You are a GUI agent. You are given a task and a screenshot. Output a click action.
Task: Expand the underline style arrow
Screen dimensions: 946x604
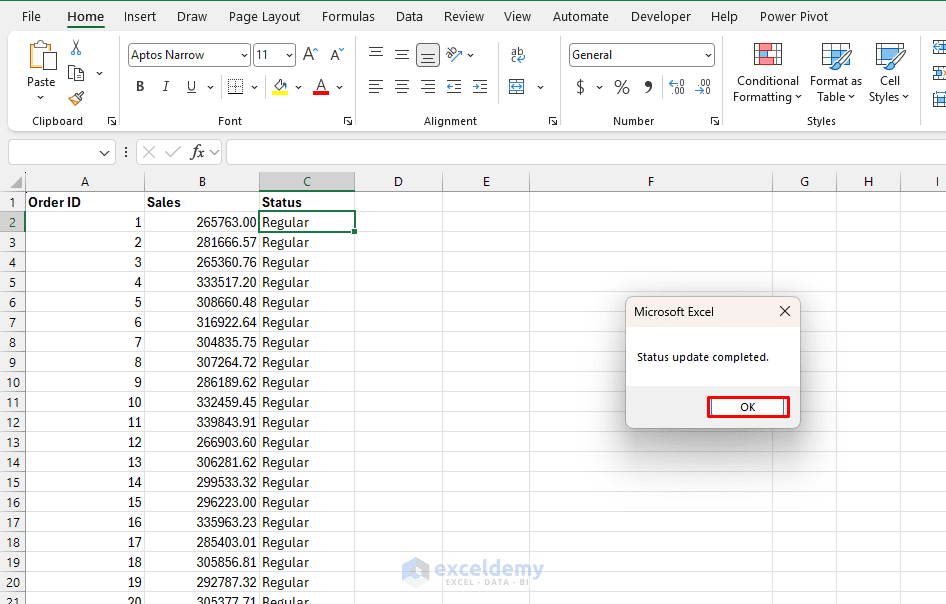[211, 87]
